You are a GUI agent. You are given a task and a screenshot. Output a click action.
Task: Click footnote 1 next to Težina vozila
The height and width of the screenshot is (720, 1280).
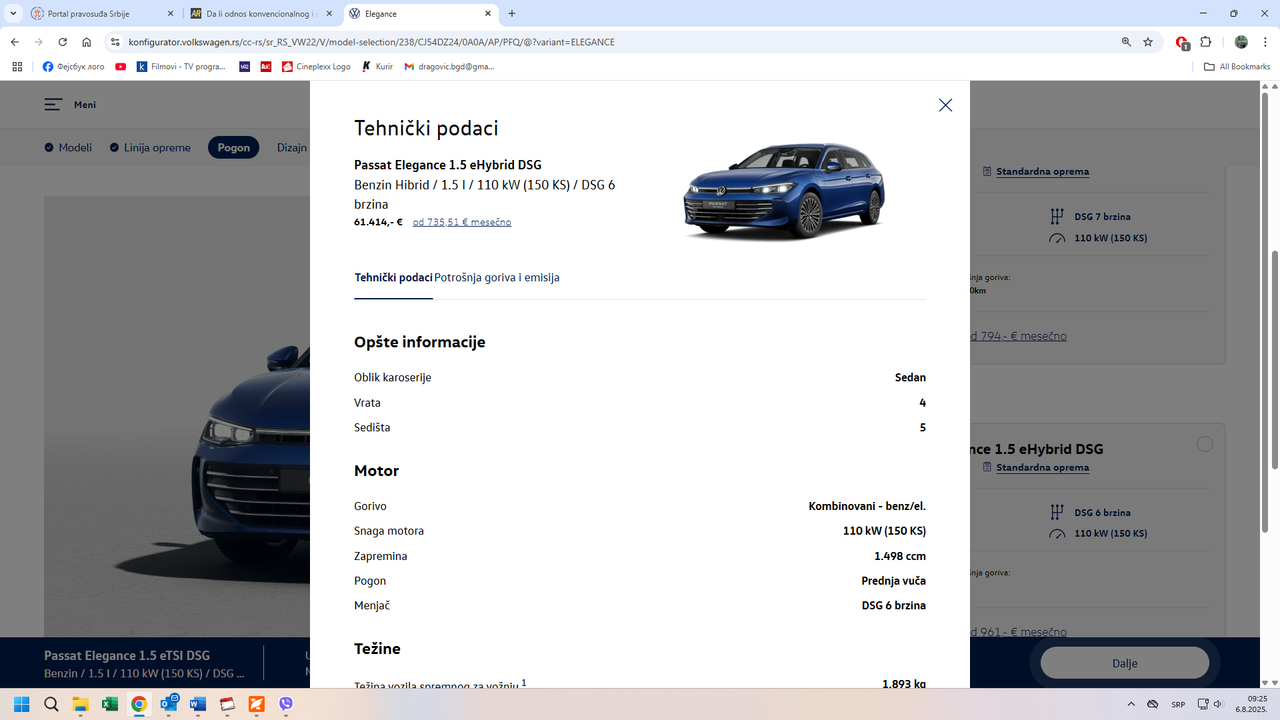tap(524, 682)
